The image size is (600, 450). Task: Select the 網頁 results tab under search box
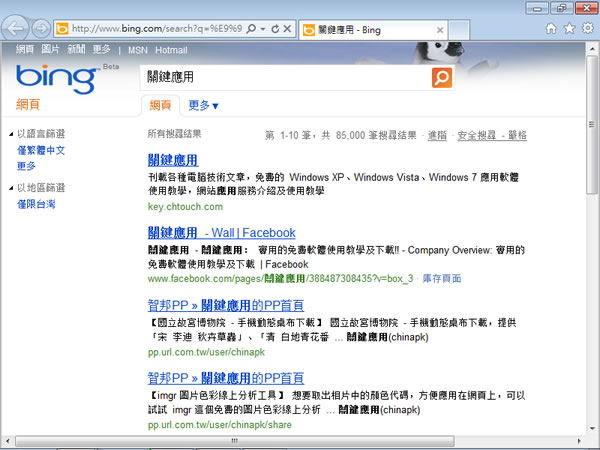[x=160, y=105]
